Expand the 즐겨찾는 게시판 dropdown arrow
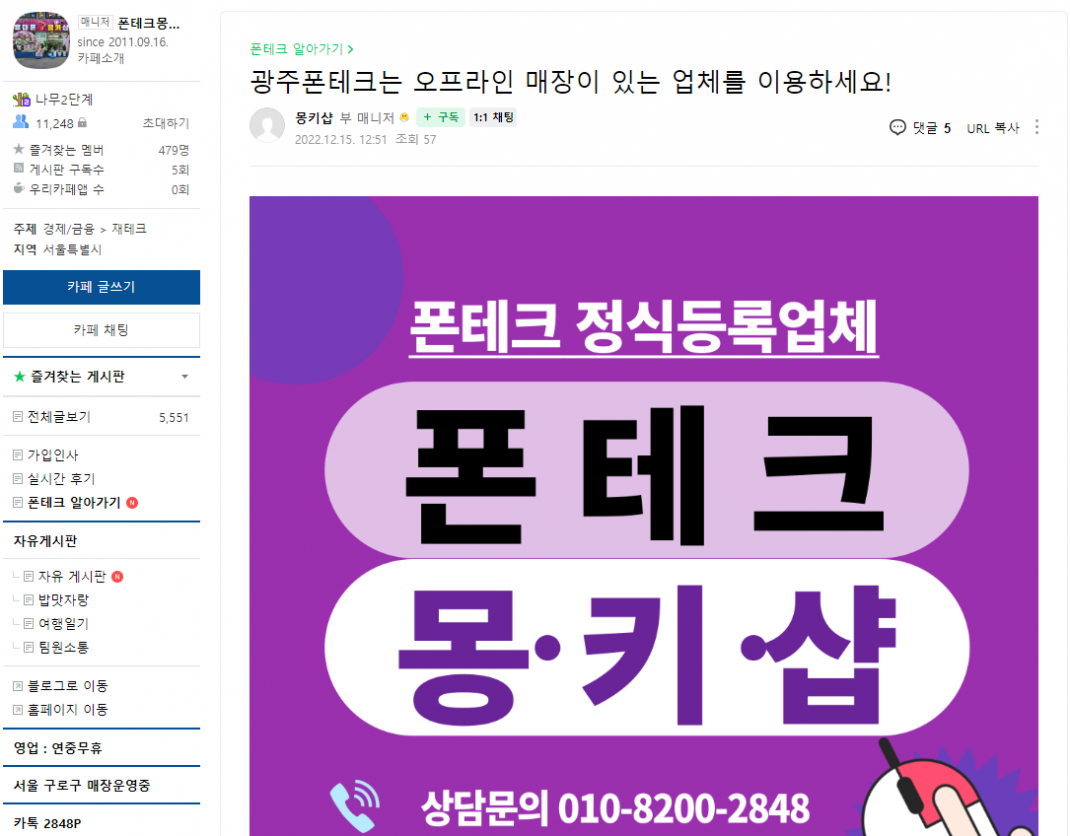This screenshot has height=836, width=1070. 184,377
